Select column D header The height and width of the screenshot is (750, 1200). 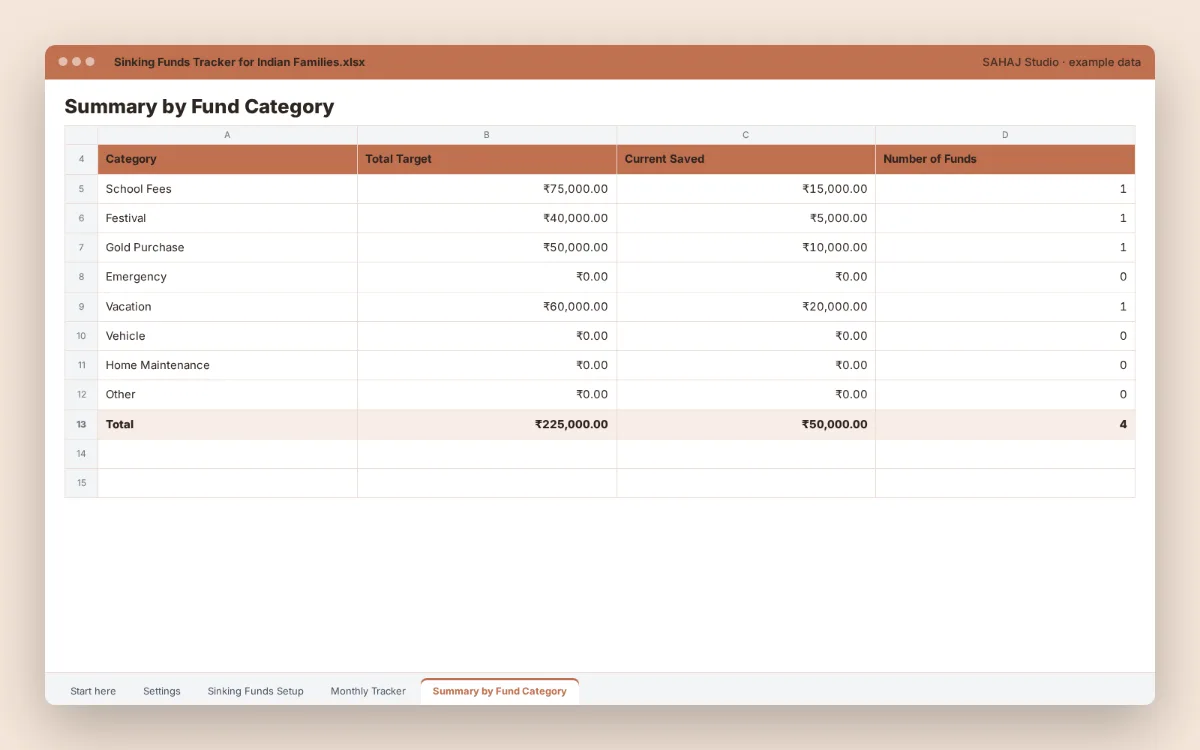click(x=1005, y=135)
